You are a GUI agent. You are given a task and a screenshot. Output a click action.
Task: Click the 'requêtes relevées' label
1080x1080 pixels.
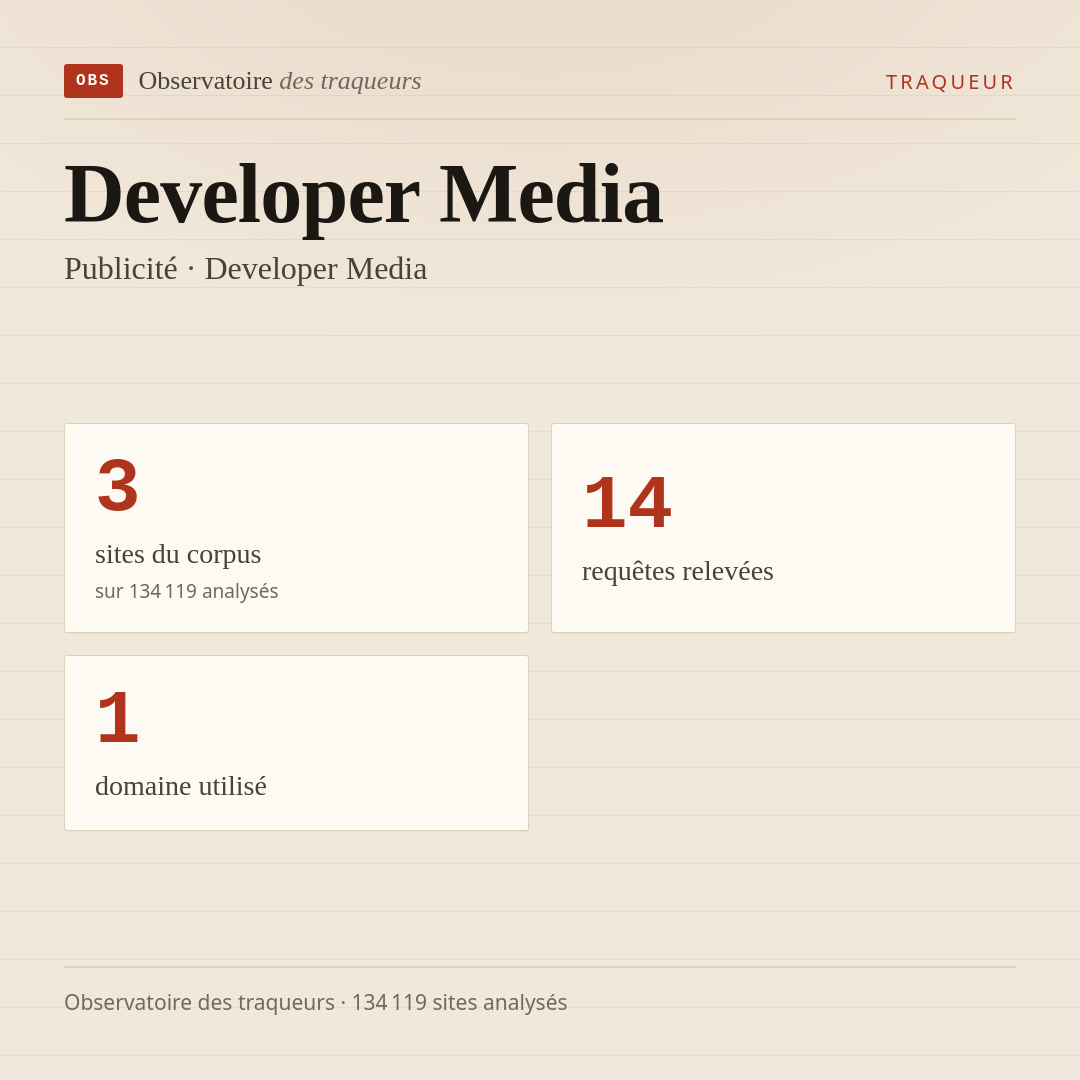point(678,571)
